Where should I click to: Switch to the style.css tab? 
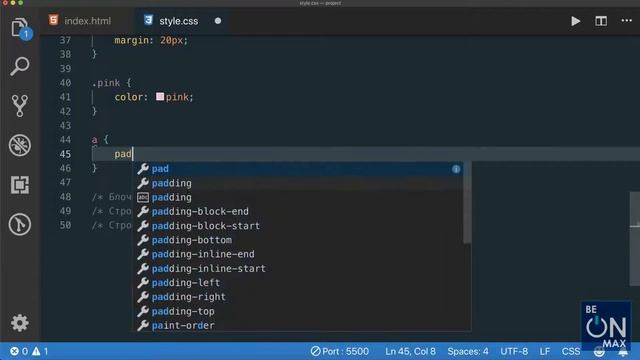click(x=178, y=21)
